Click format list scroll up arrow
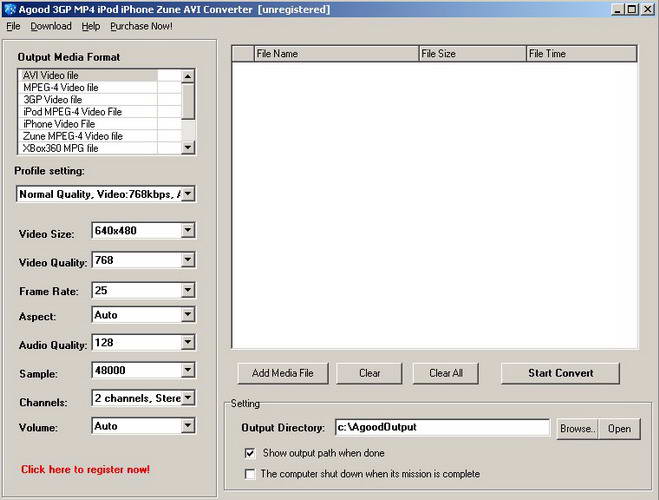The height and width of the screenshot is (500, 659). click(188, 76)
